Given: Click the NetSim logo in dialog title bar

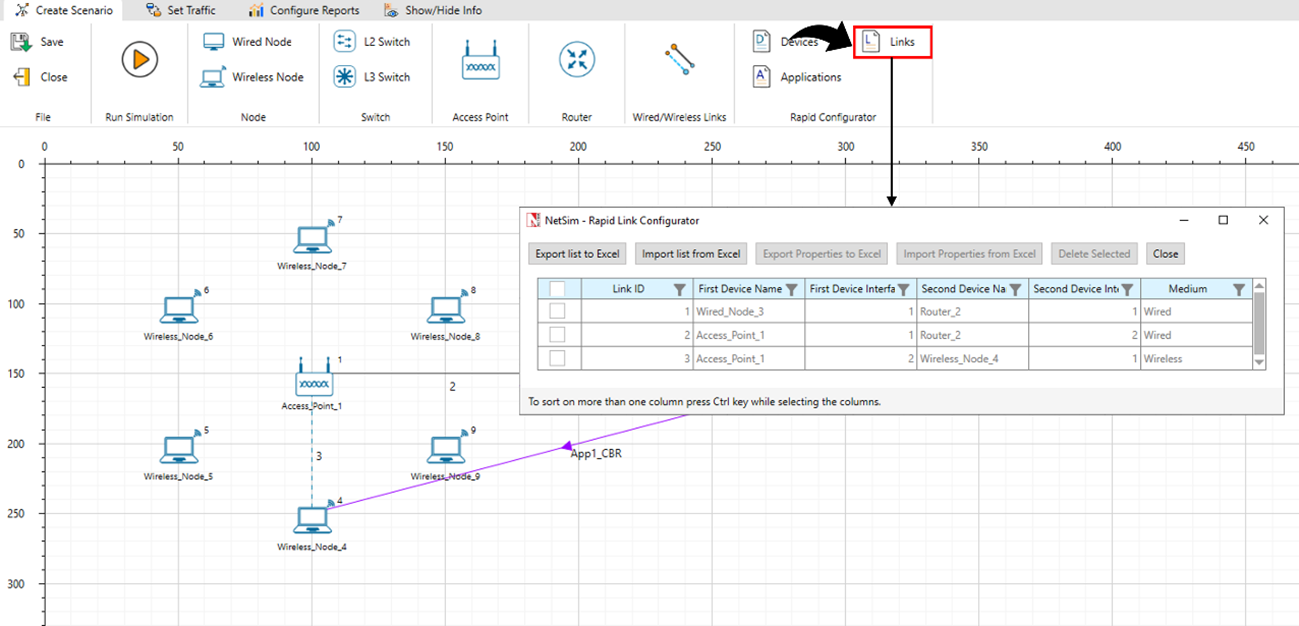Looking at the screenshot, I should (533, 220).
